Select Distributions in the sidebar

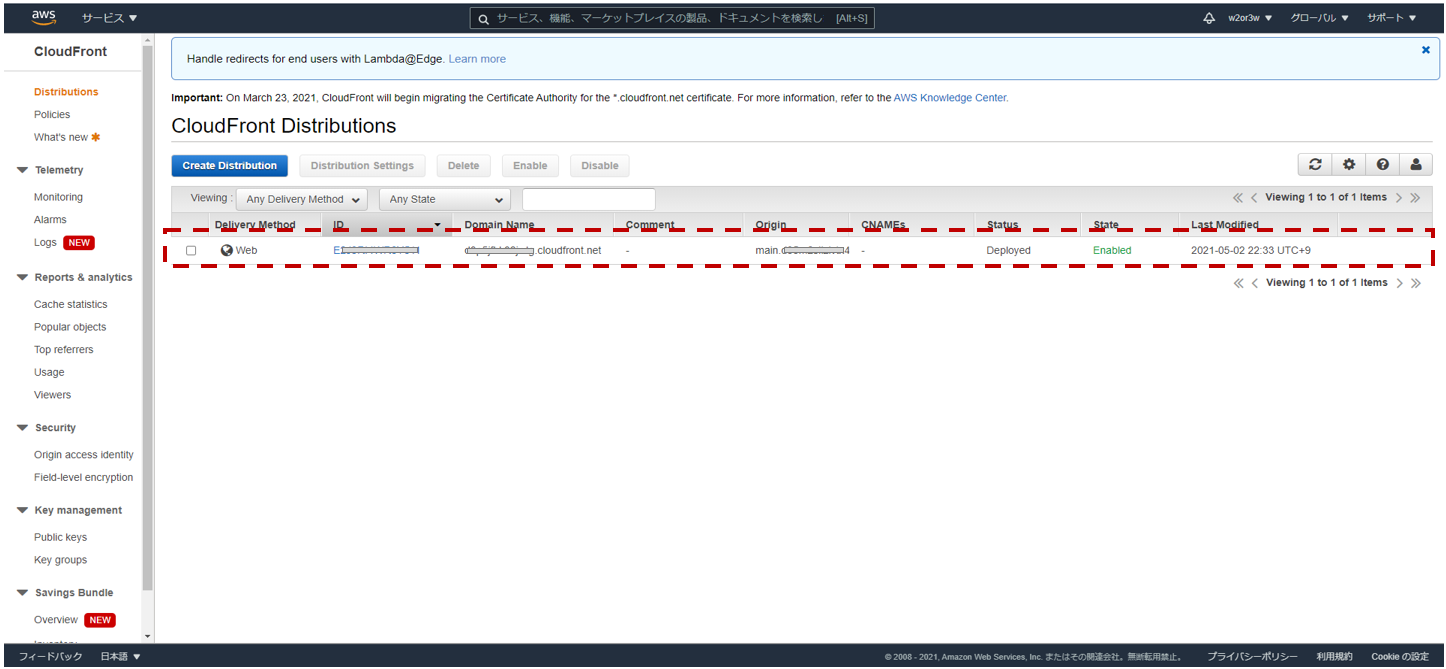click(x=66, y=92)
